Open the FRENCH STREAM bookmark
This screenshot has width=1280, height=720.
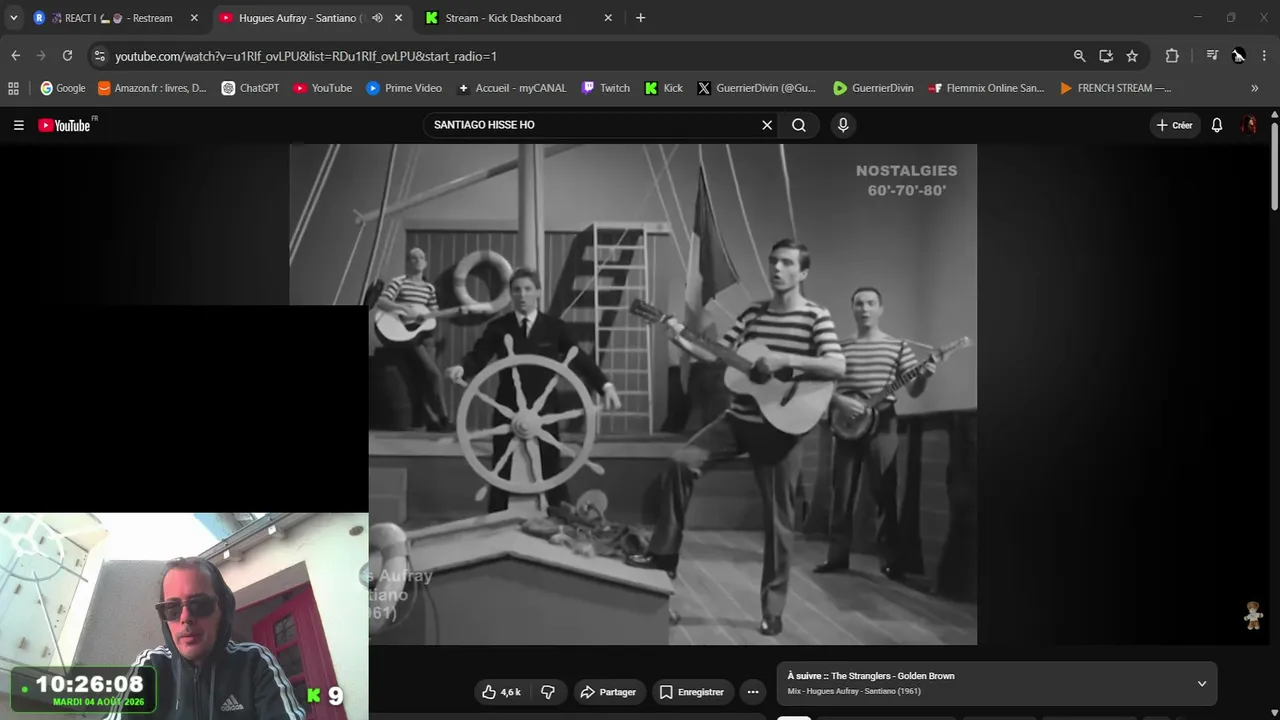coord(1115,88)
